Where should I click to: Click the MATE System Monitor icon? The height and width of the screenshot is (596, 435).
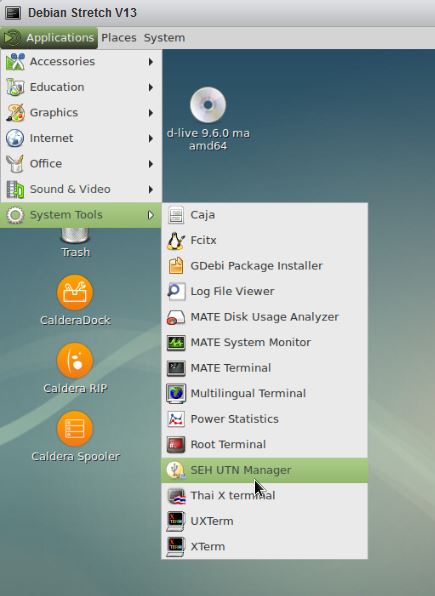click(176, 342)
